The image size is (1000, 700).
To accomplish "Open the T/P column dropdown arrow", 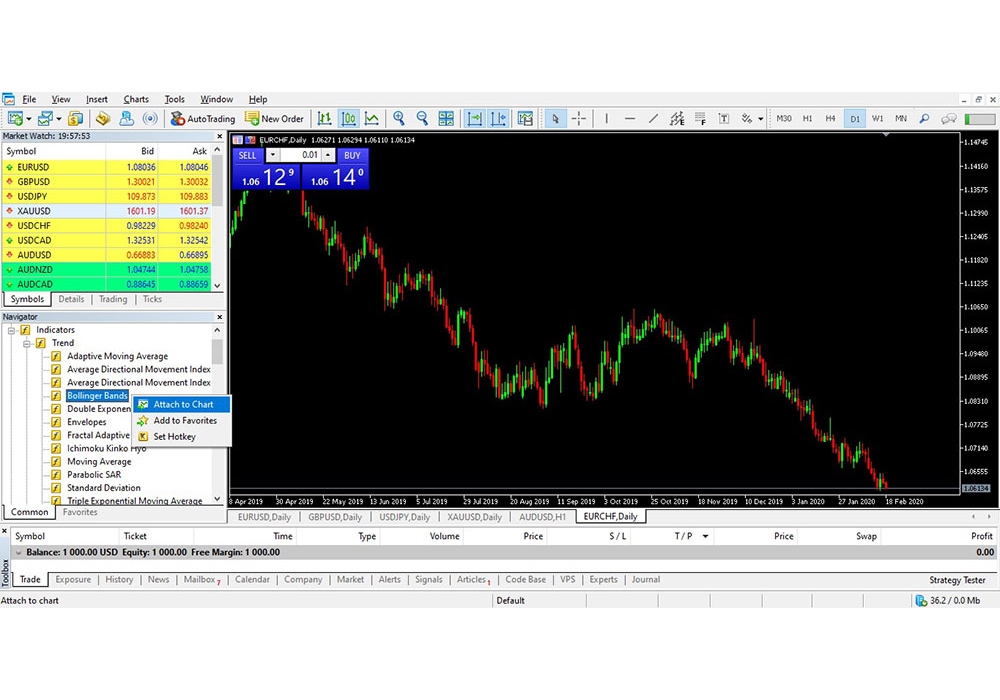I will pyautogui.click(x=705, y=536).
